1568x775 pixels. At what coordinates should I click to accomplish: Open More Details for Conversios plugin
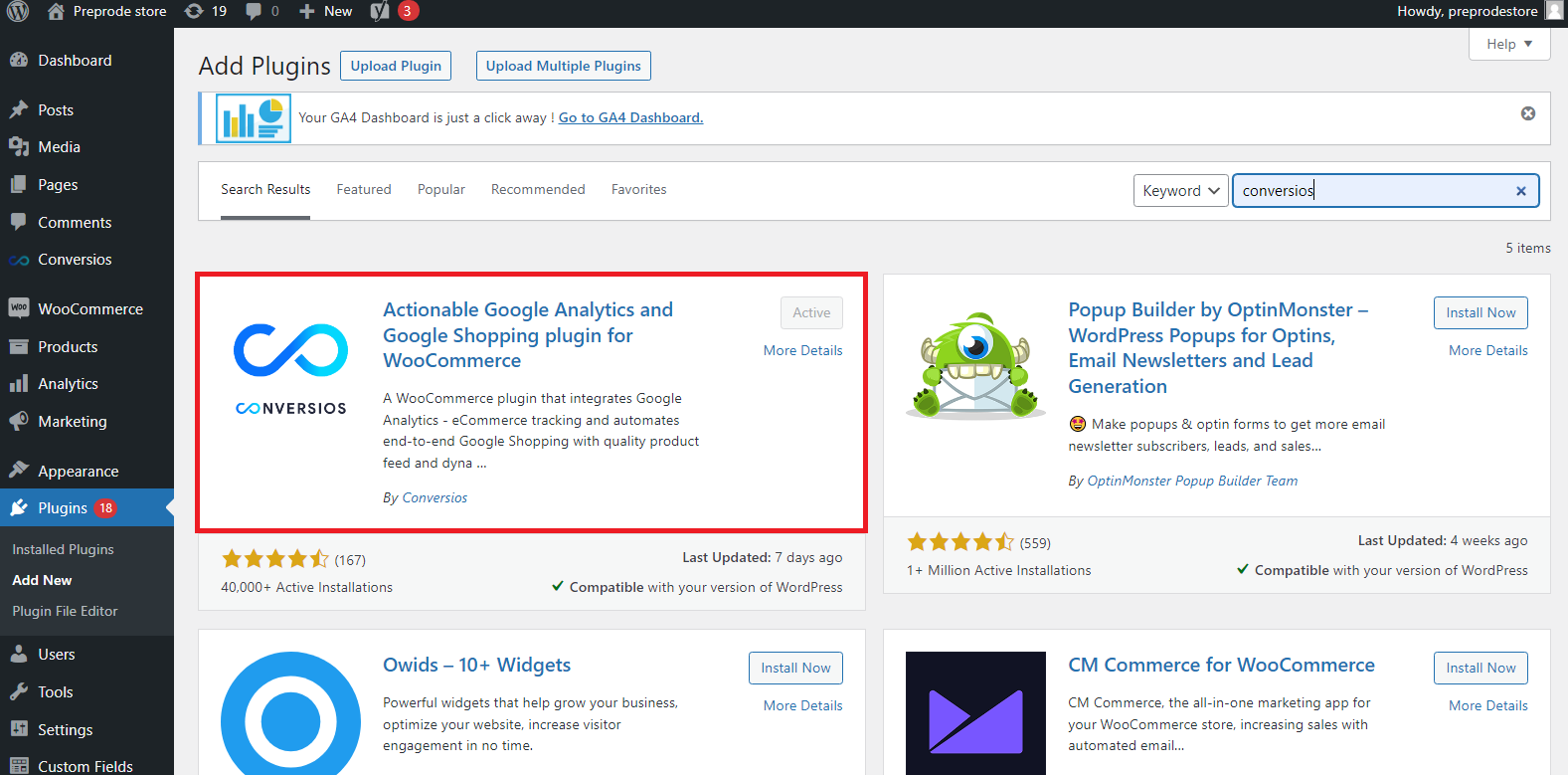click(803, 350)
